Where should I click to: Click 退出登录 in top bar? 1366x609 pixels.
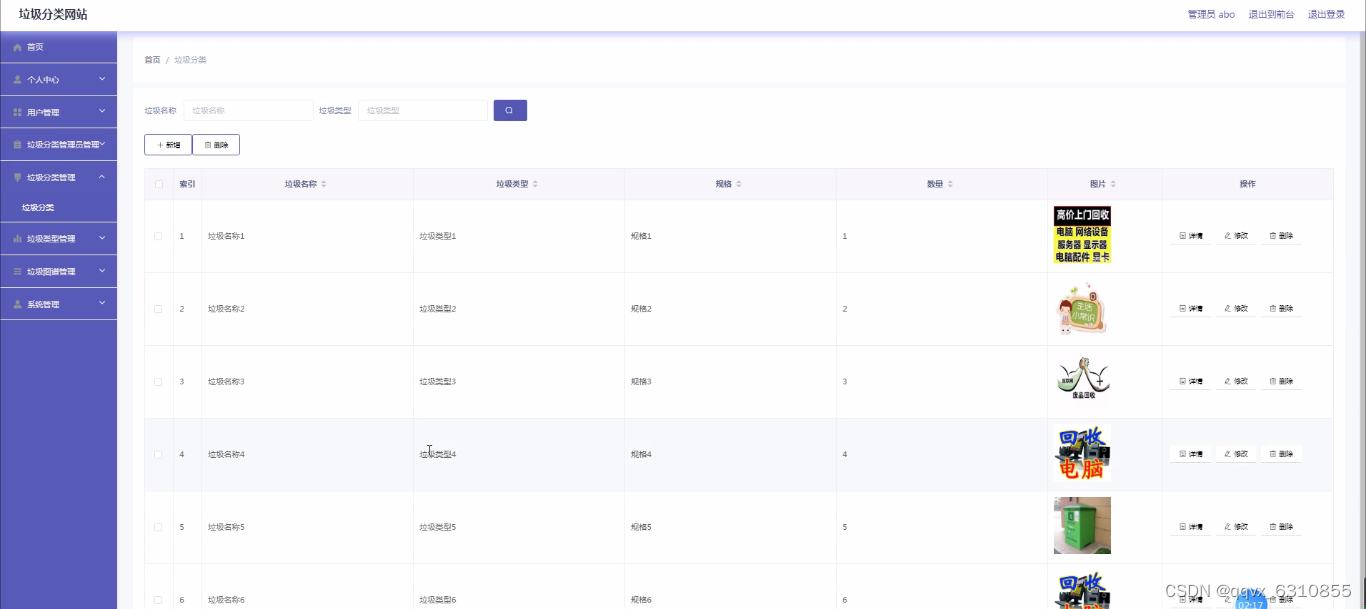(1326, 15)
